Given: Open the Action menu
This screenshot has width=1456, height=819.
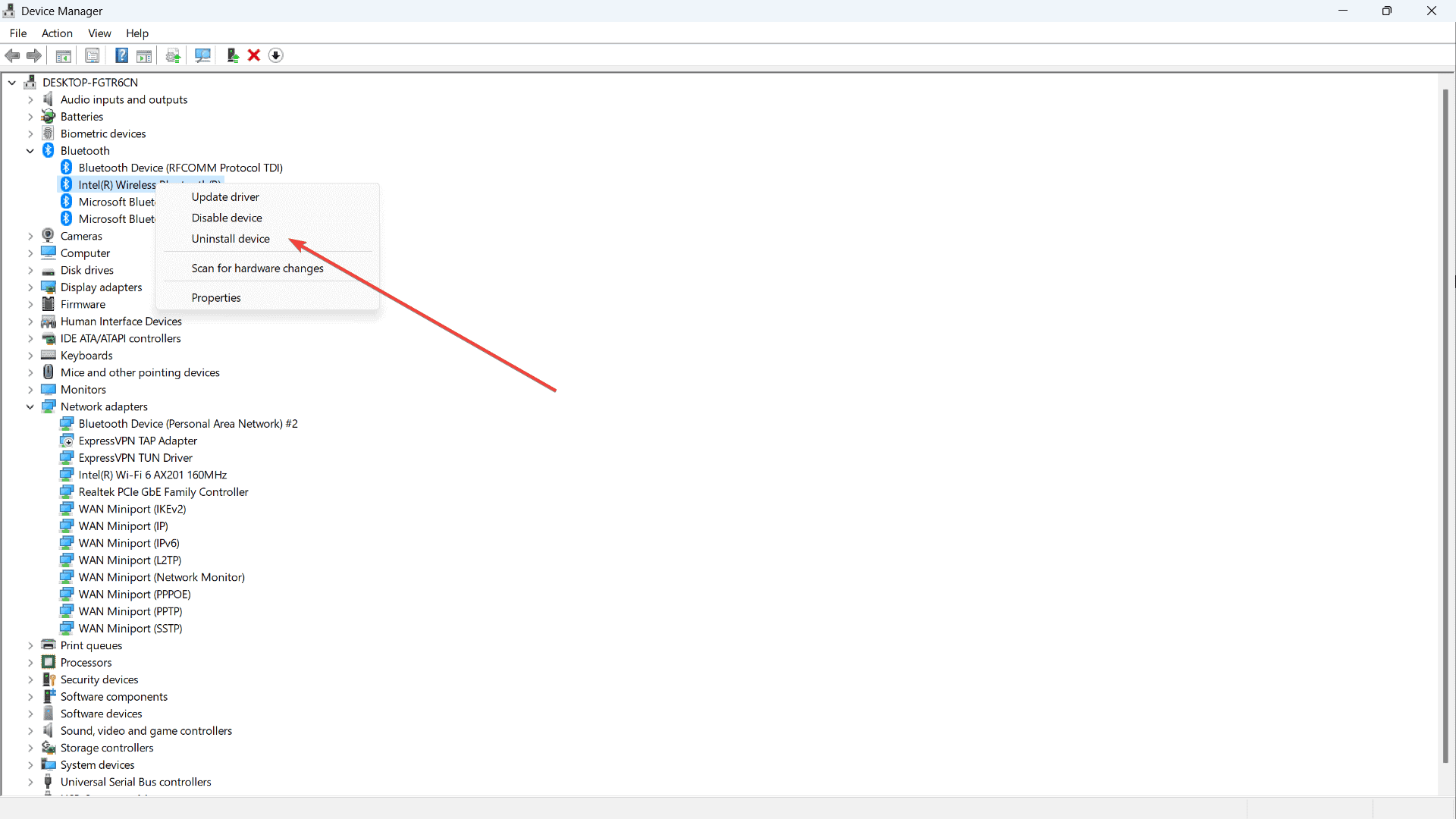Looking at the screenshot, I should coord(57,33).
